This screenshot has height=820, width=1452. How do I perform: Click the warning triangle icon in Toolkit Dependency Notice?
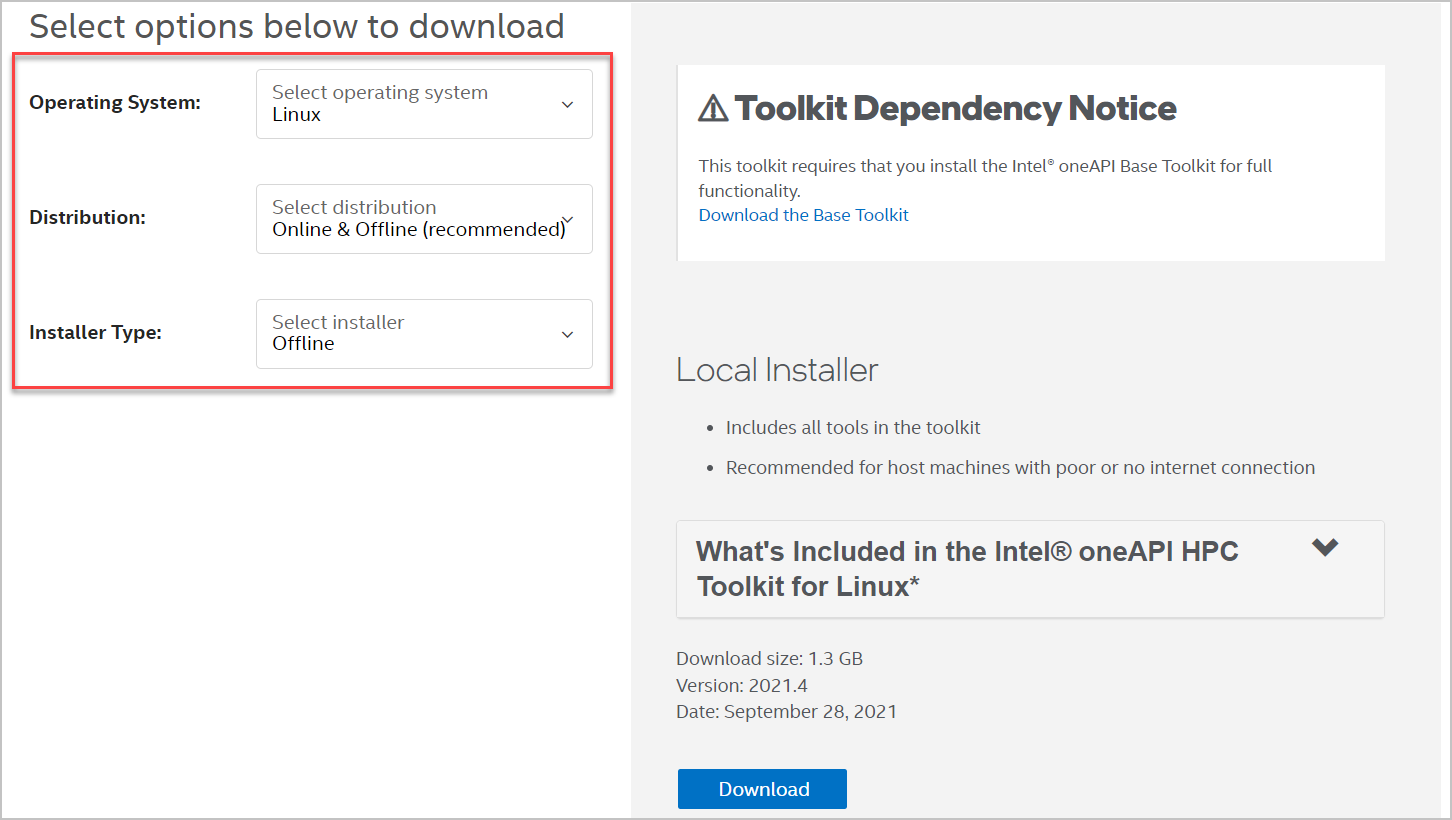pos(713,108)
